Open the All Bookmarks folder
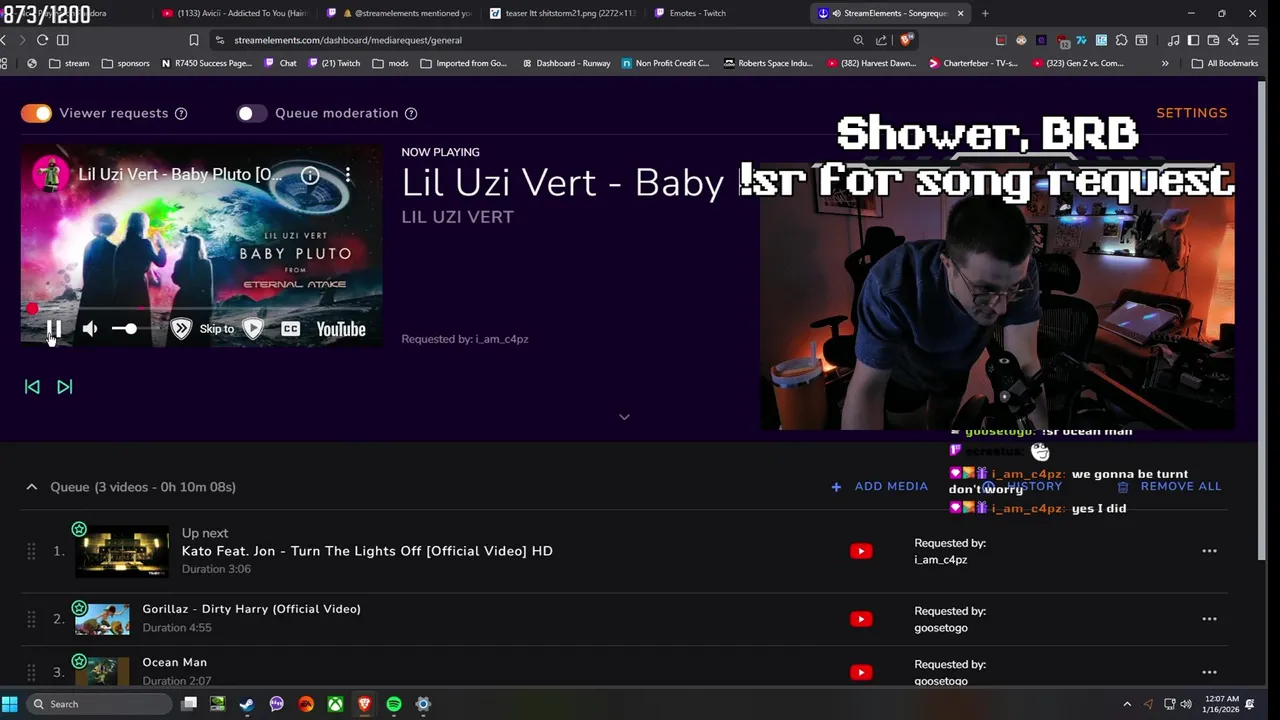This screenshot has height=720, width=1280. [1224, 63]
